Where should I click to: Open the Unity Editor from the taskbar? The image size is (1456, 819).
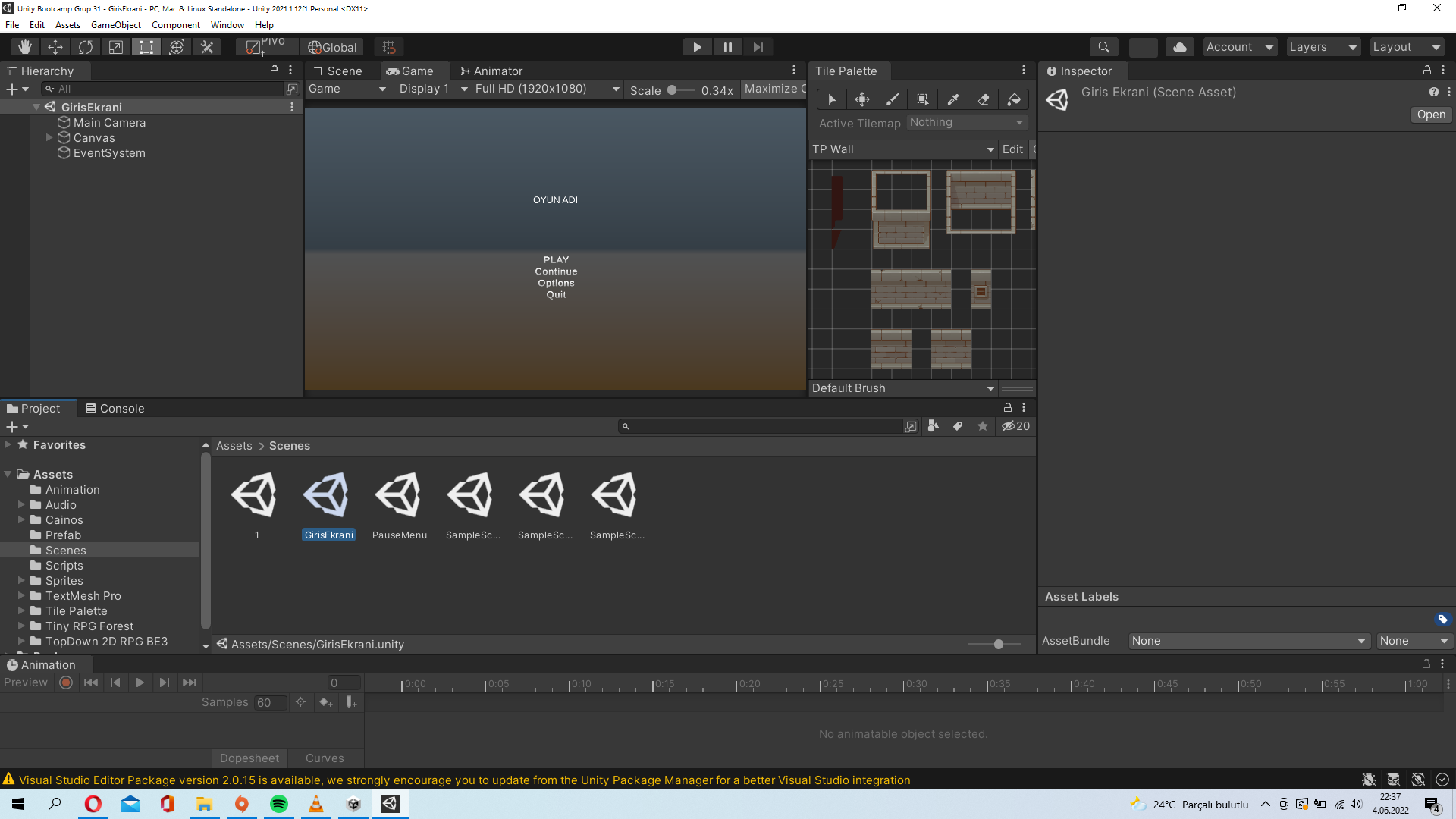coord(390,804)
